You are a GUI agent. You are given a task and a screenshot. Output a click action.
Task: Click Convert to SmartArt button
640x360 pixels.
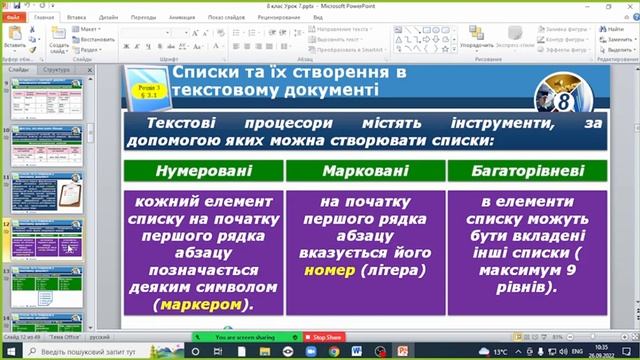[x=347, y=50]
